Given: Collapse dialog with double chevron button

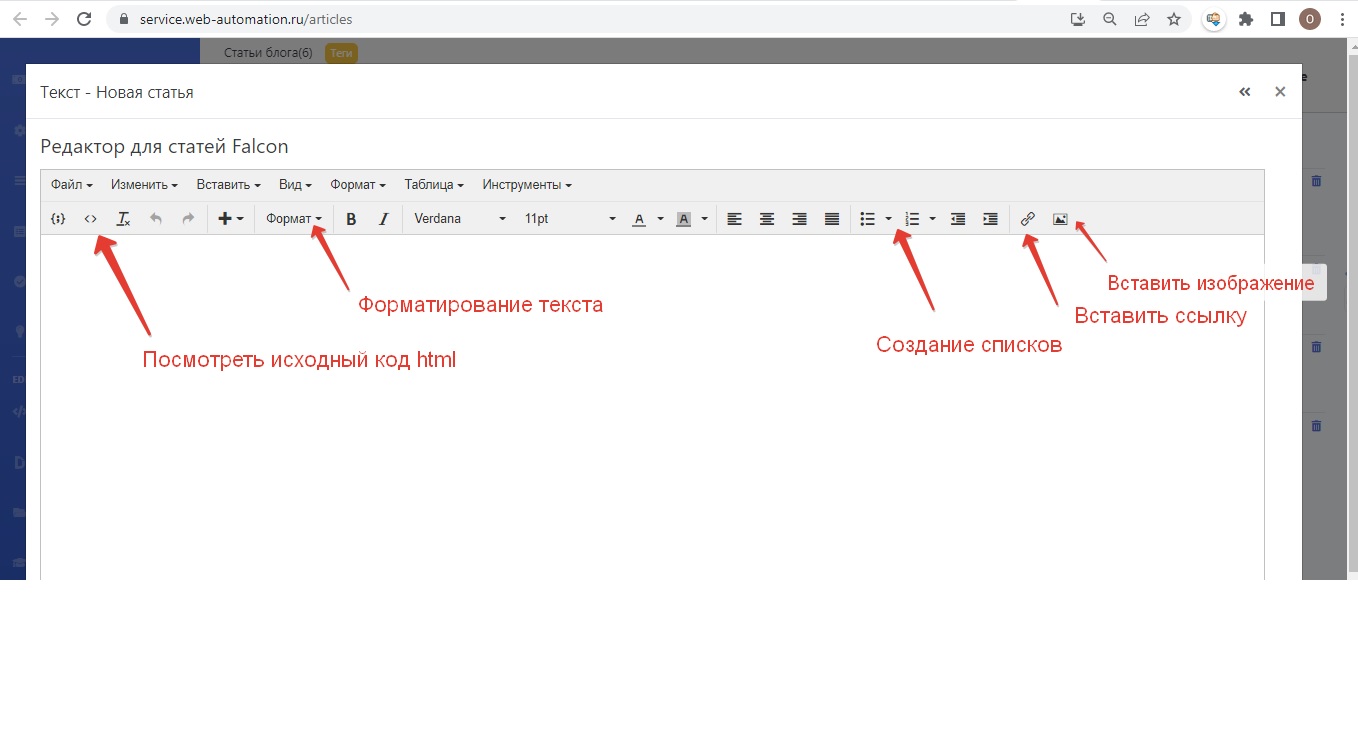Looking at the screenshot, I should [x=1245, y=92].
